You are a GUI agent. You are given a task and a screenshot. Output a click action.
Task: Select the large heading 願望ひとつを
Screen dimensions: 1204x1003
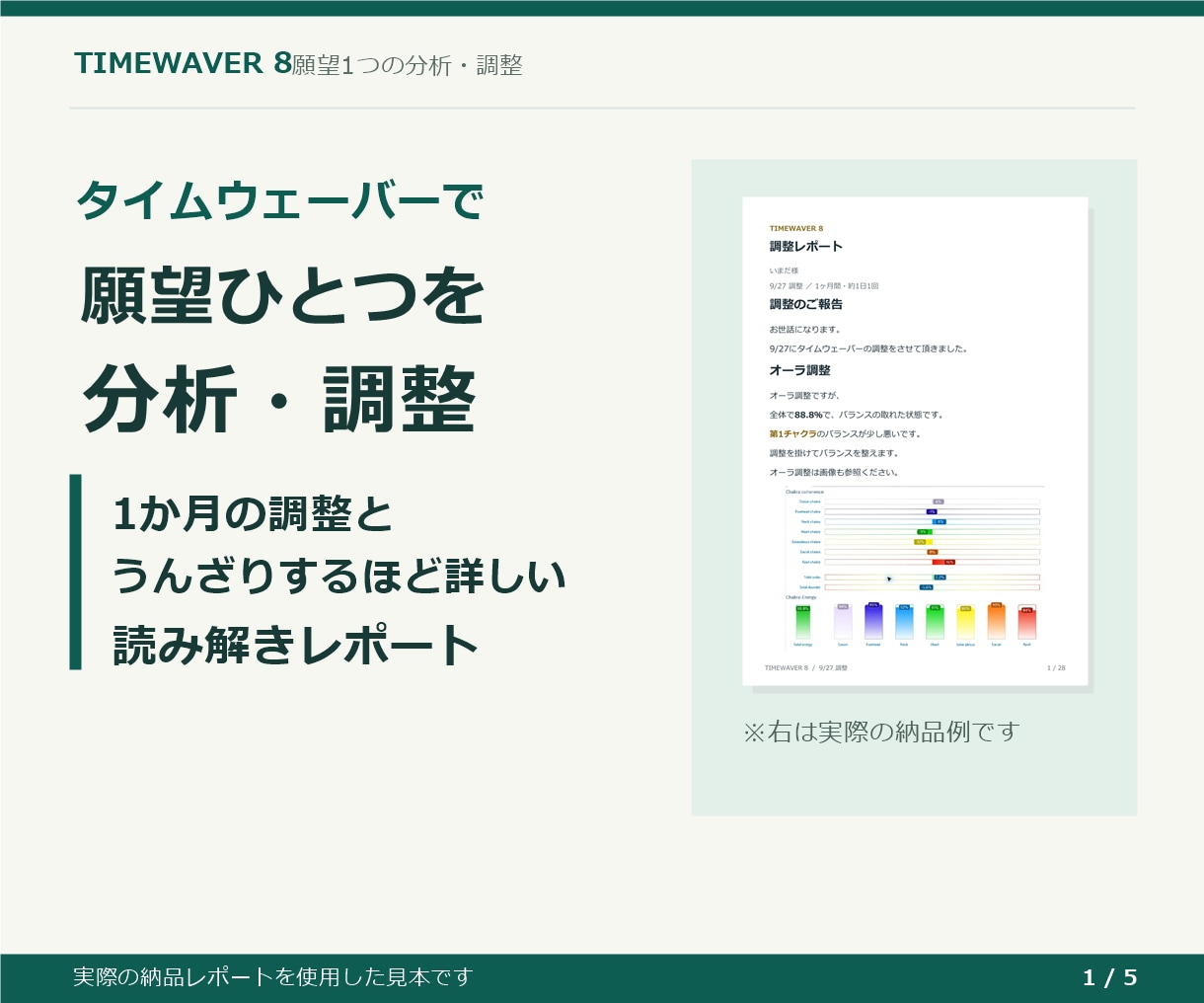[x=282, y=296]
